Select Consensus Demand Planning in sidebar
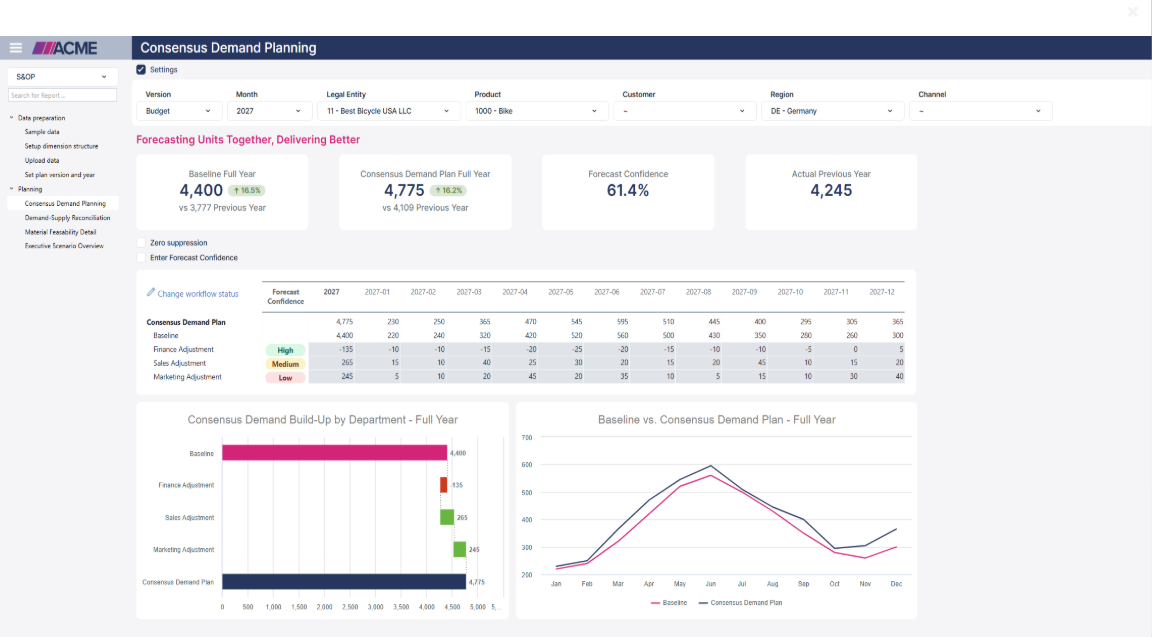This screenshot has width=1152, height=637. click(x=65, y=204)
